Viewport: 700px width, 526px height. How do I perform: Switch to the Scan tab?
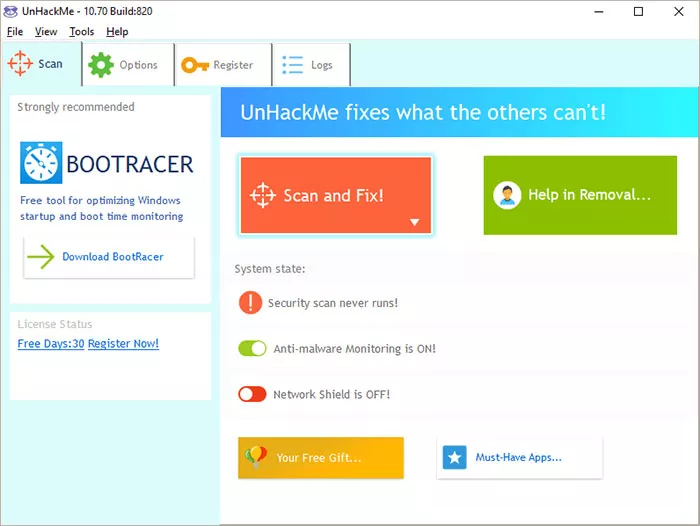click(x=42, y=64)
